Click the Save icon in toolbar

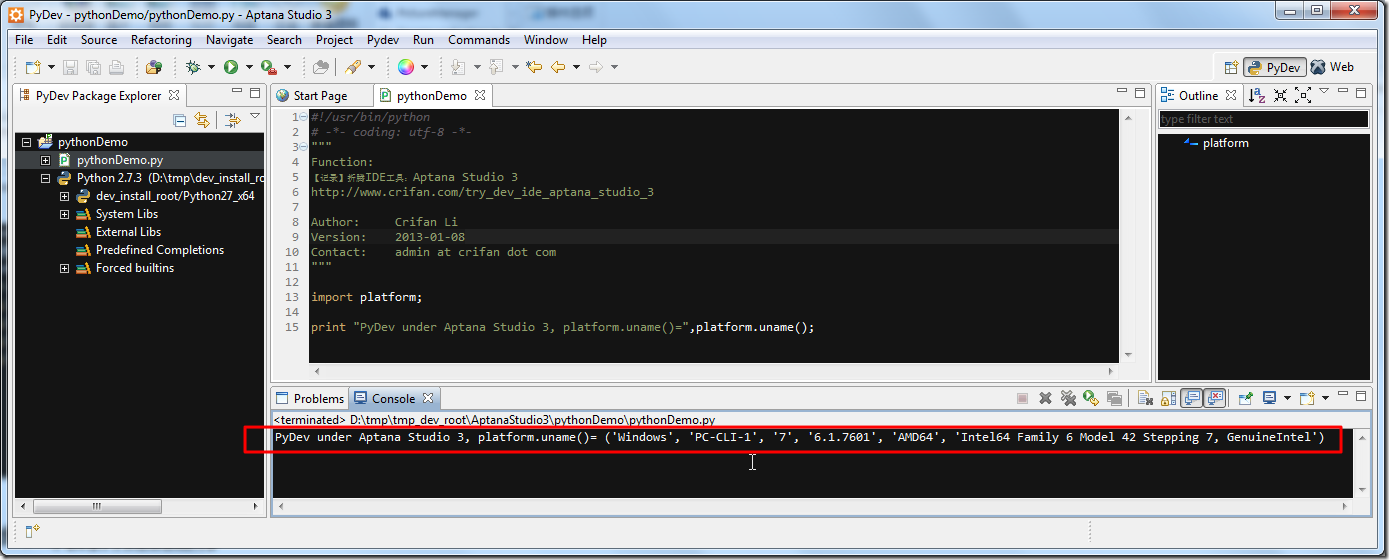70,67
